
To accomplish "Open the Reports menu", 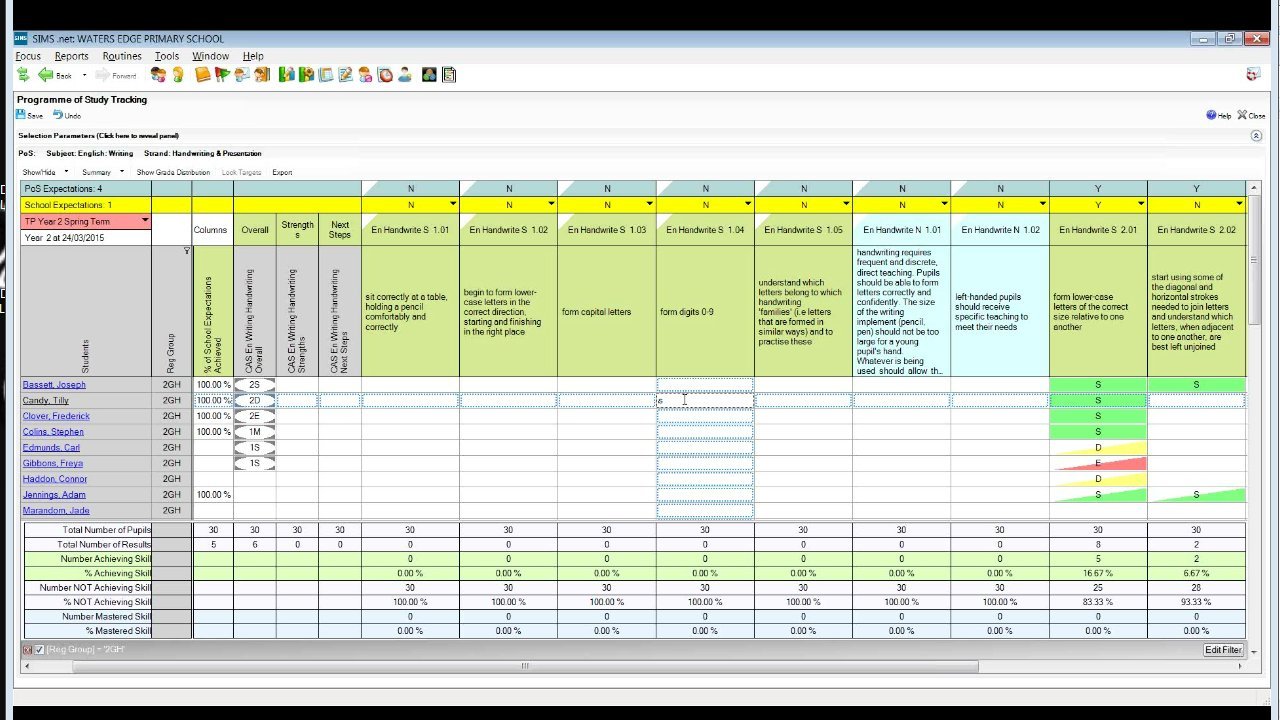I will click(72, 56).
